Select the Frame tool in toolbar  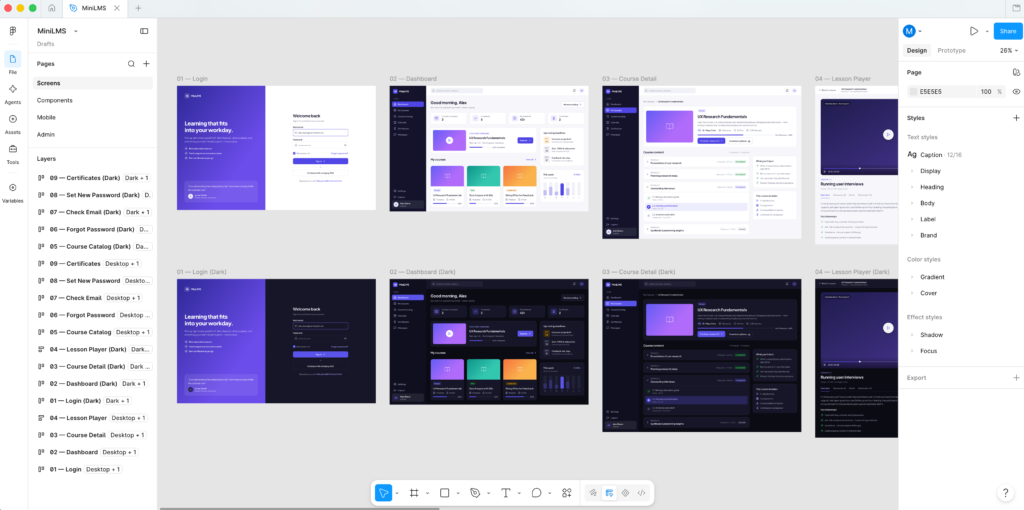point(414,493)
